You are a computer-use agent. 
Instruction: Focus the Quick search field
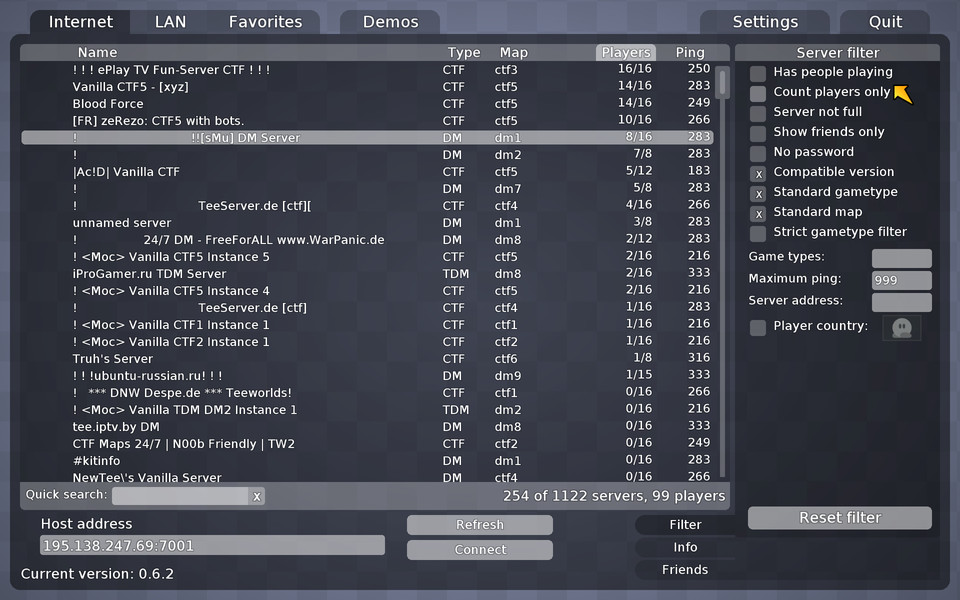180,497
